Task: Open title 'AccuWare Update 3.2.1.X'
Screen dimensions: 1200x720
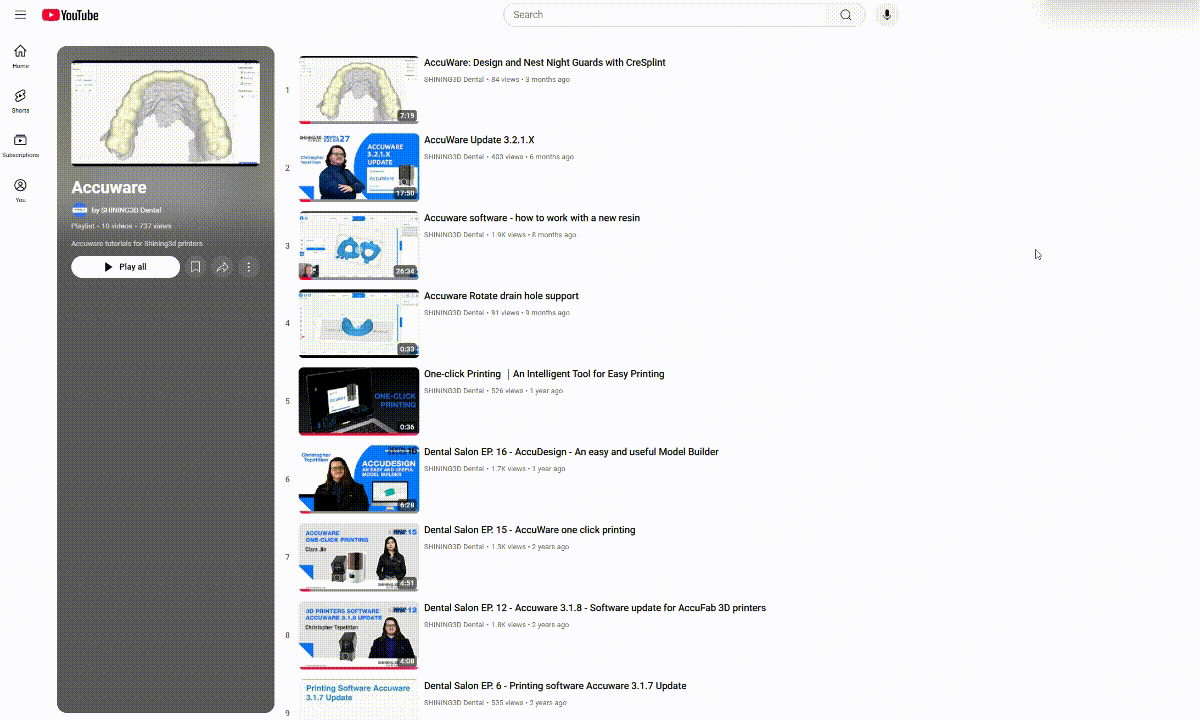Action: point(479,140)
